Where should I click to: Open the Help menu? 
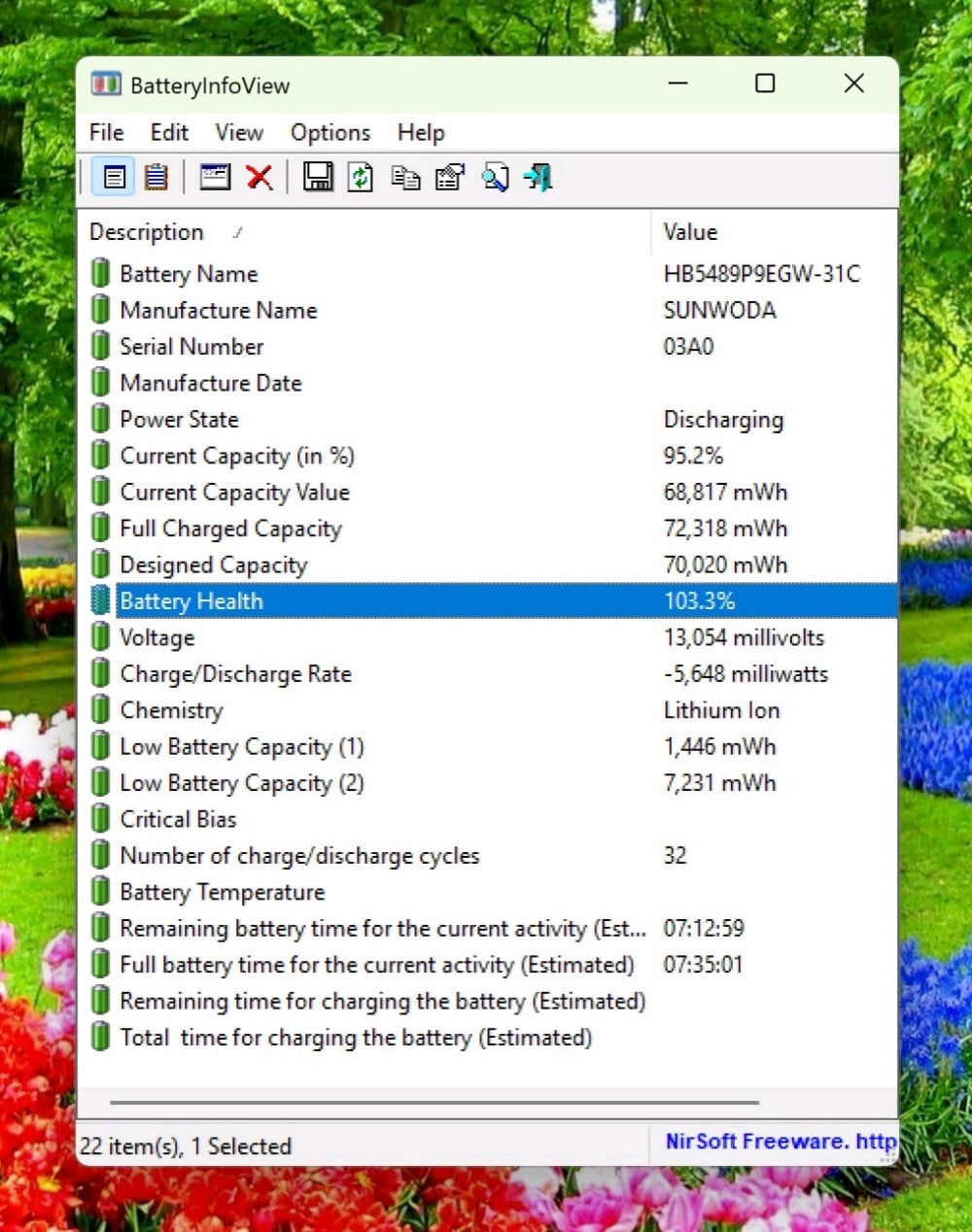click(421, 132)
